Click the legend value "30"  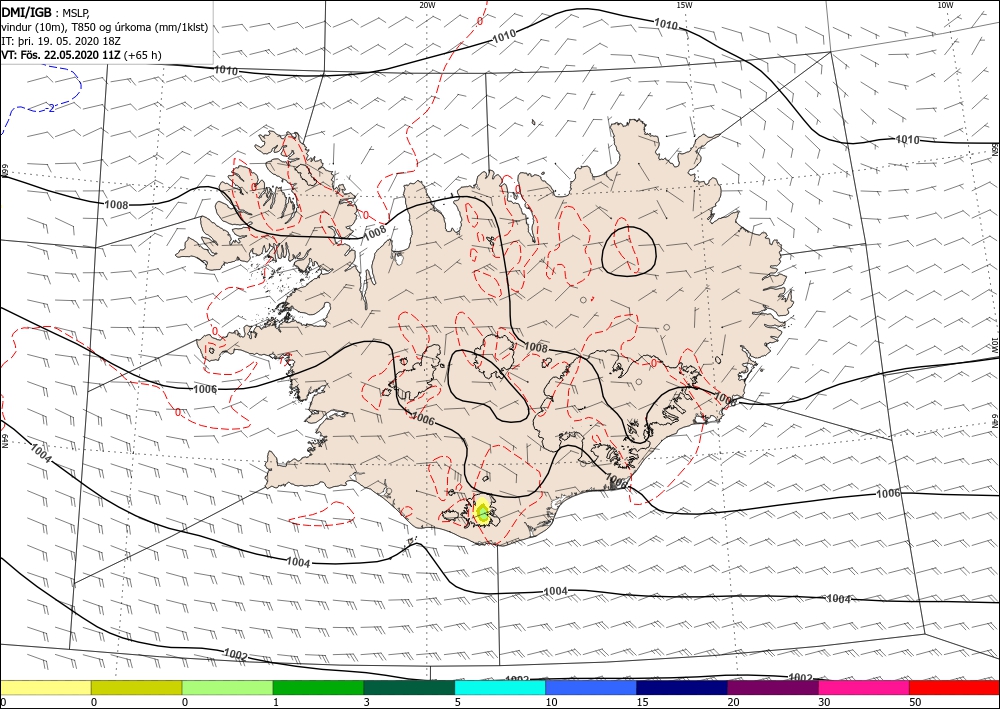point(824,702)
